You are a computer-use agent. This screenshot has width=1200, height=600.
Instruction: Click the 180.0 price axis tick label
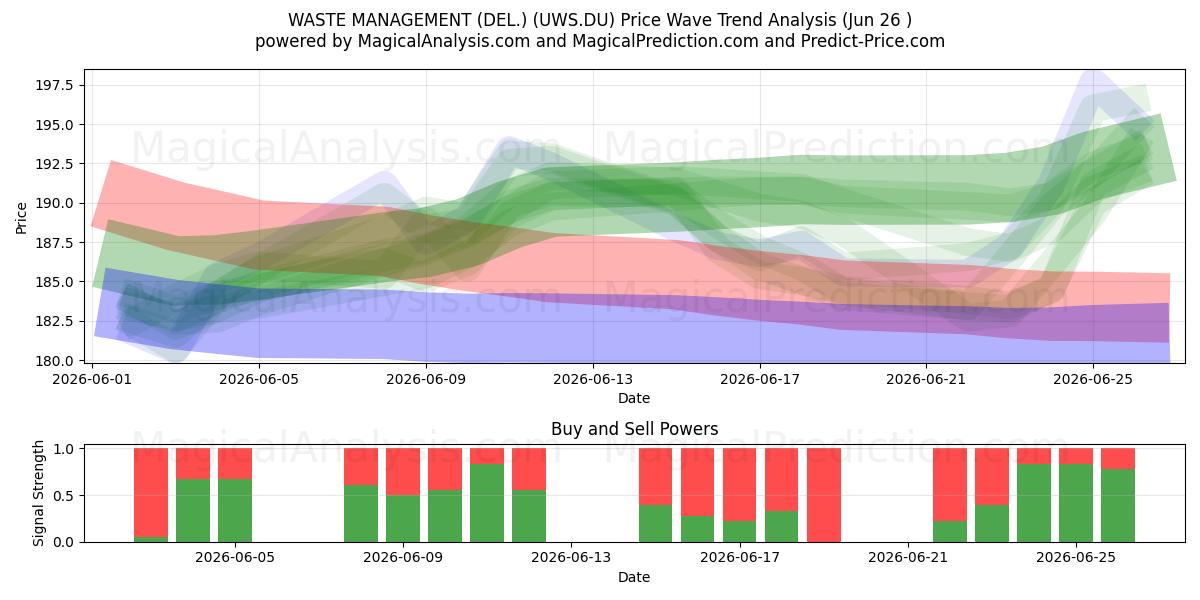click(55, 360)
